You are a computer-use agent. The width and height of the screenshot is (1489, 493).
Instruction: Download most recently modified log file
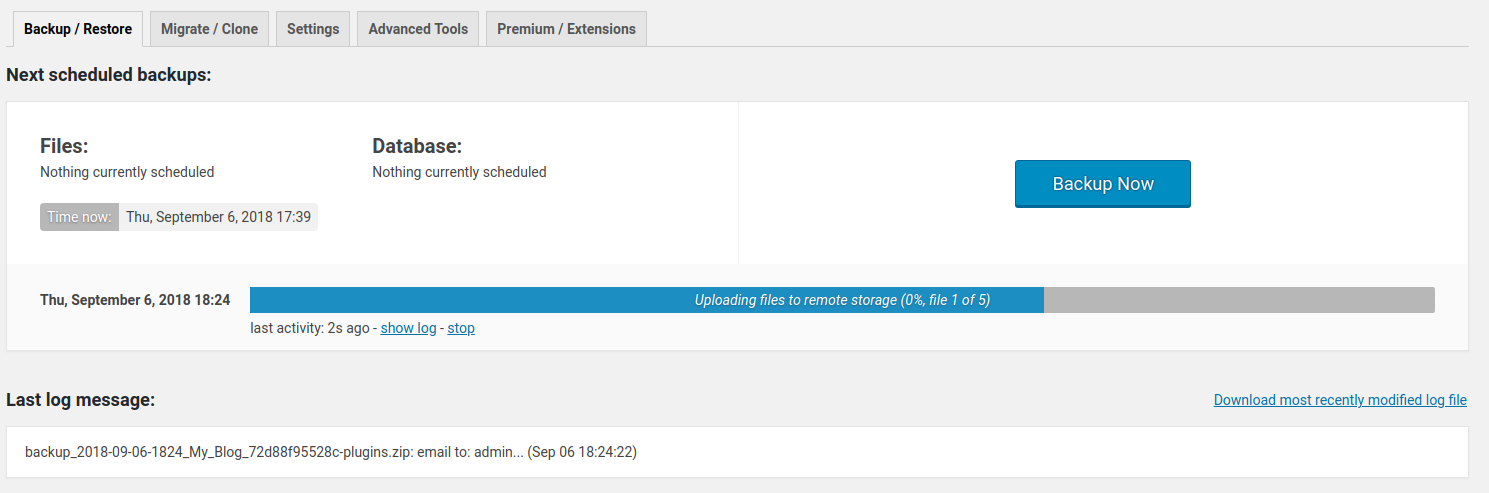coord(1340,400)
